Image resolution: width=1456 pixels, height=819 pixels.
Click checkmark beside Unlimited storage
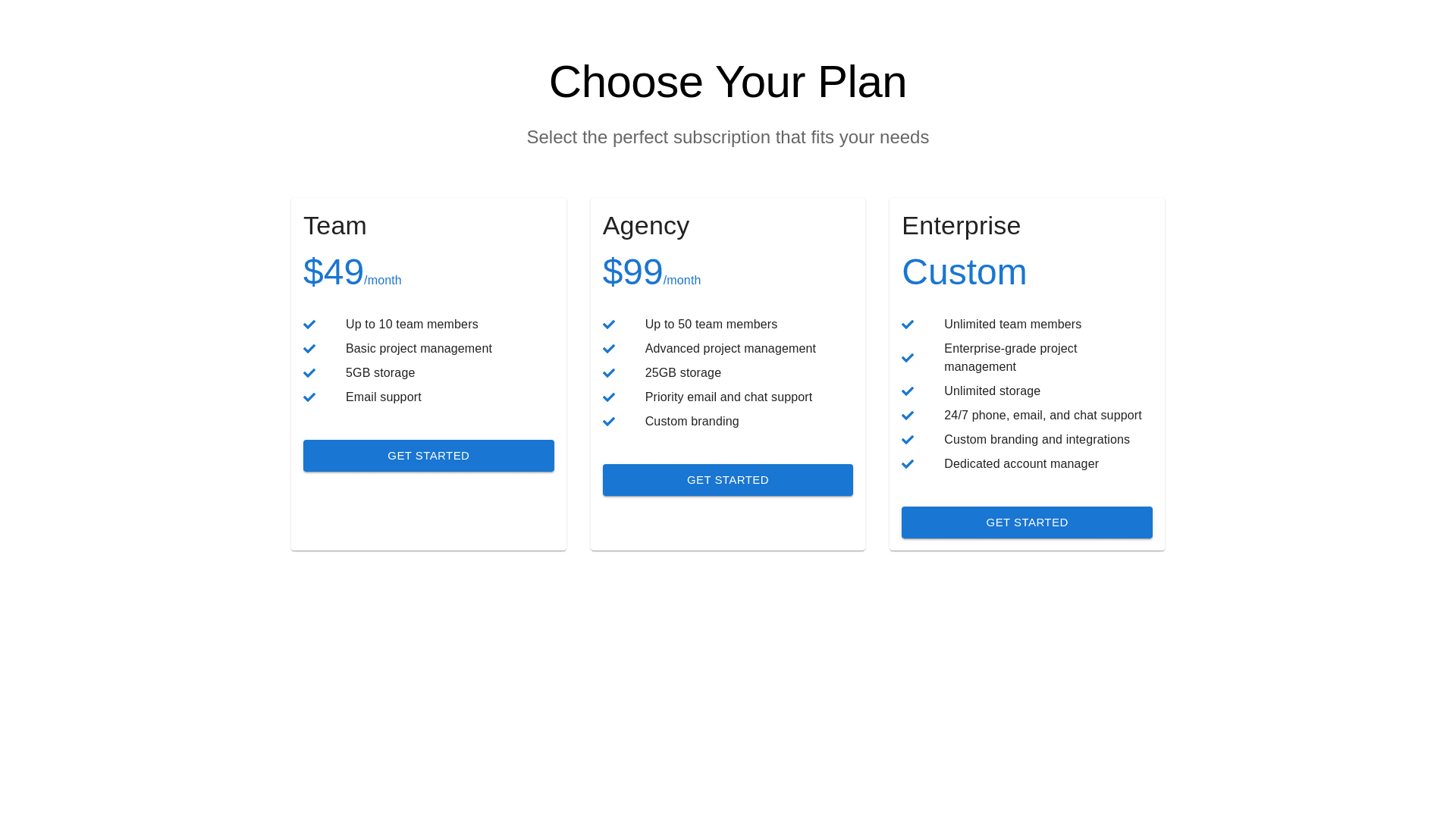pyautogui.click(x=908, y=391)
